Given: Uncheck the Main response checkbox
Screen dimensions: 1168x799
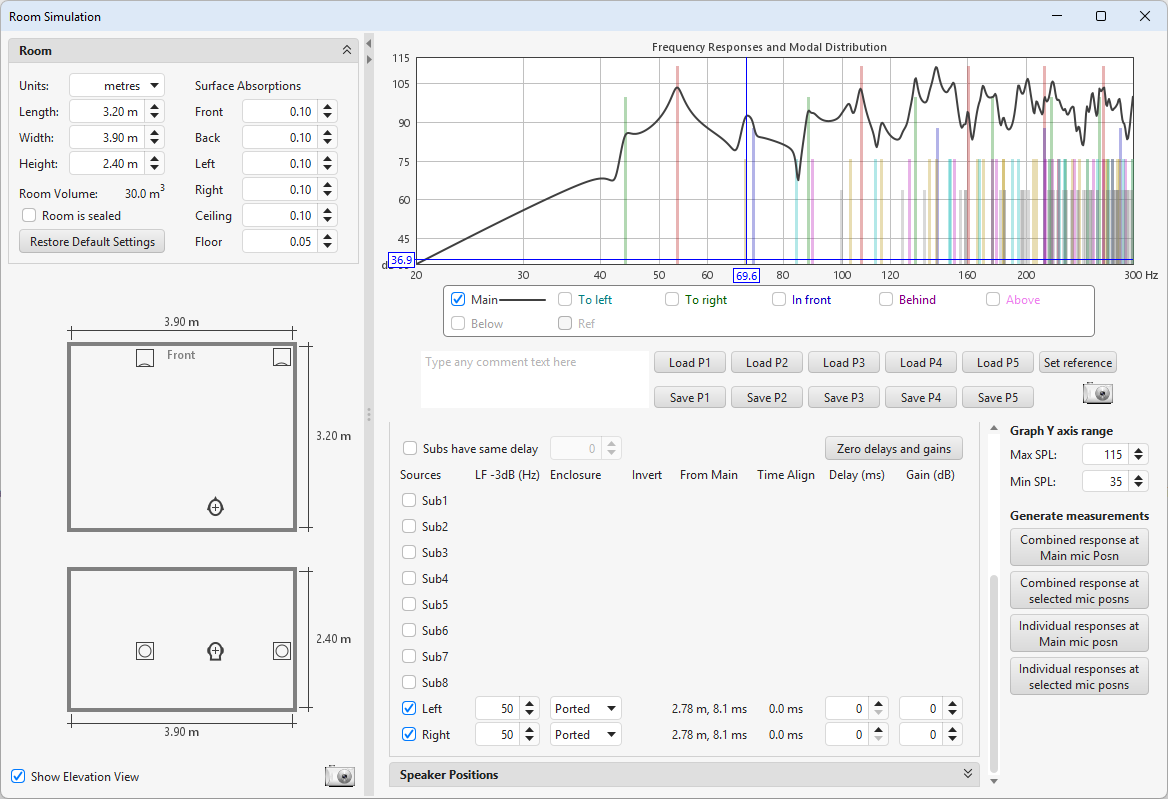Looking at the screenshot, I should (x=458, y=299).
